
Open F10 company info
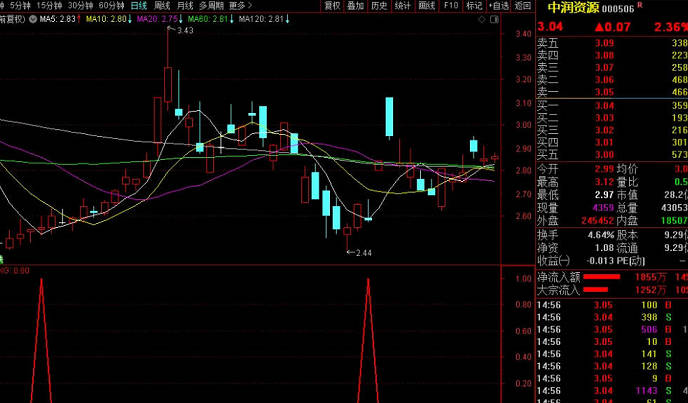coord(450,6)
